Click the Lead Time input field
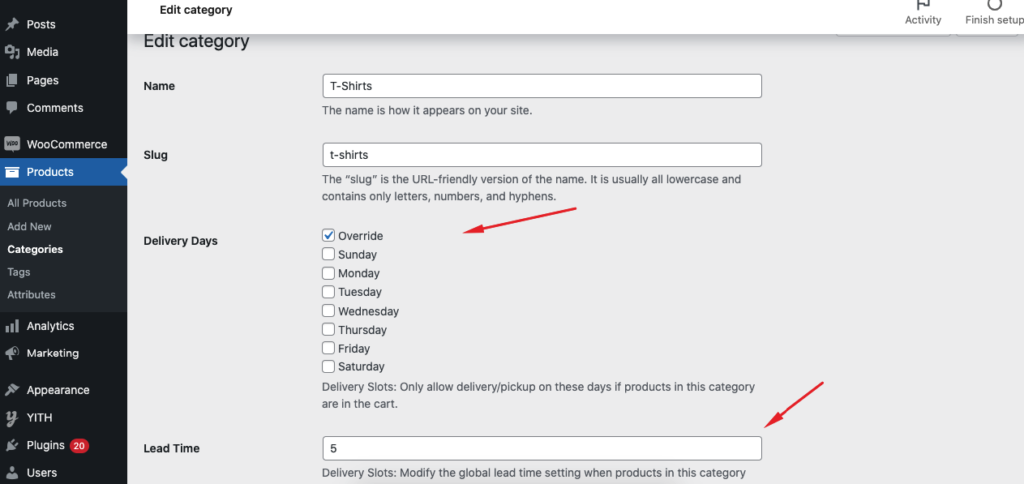1024x484 pixels. pos(541,448)
